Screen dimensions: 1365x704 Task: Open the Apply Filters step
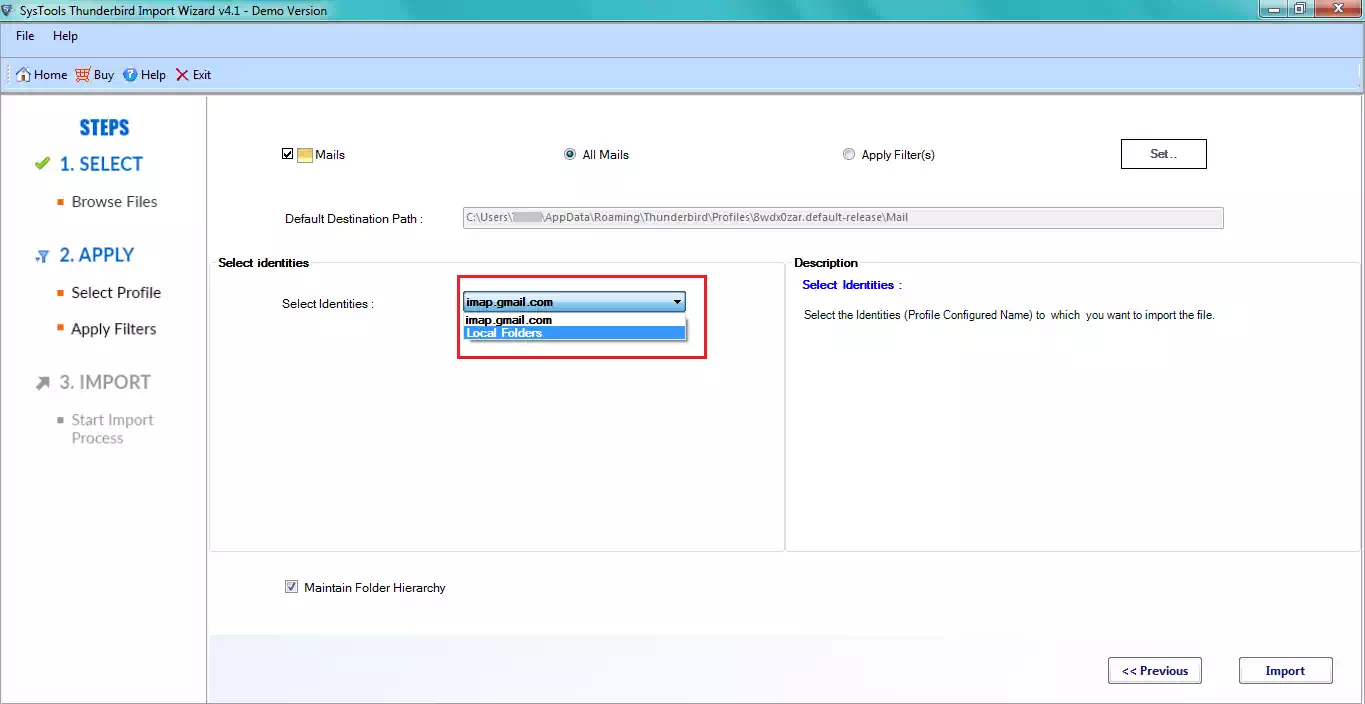pyautogui.click(x=114, y=329)
